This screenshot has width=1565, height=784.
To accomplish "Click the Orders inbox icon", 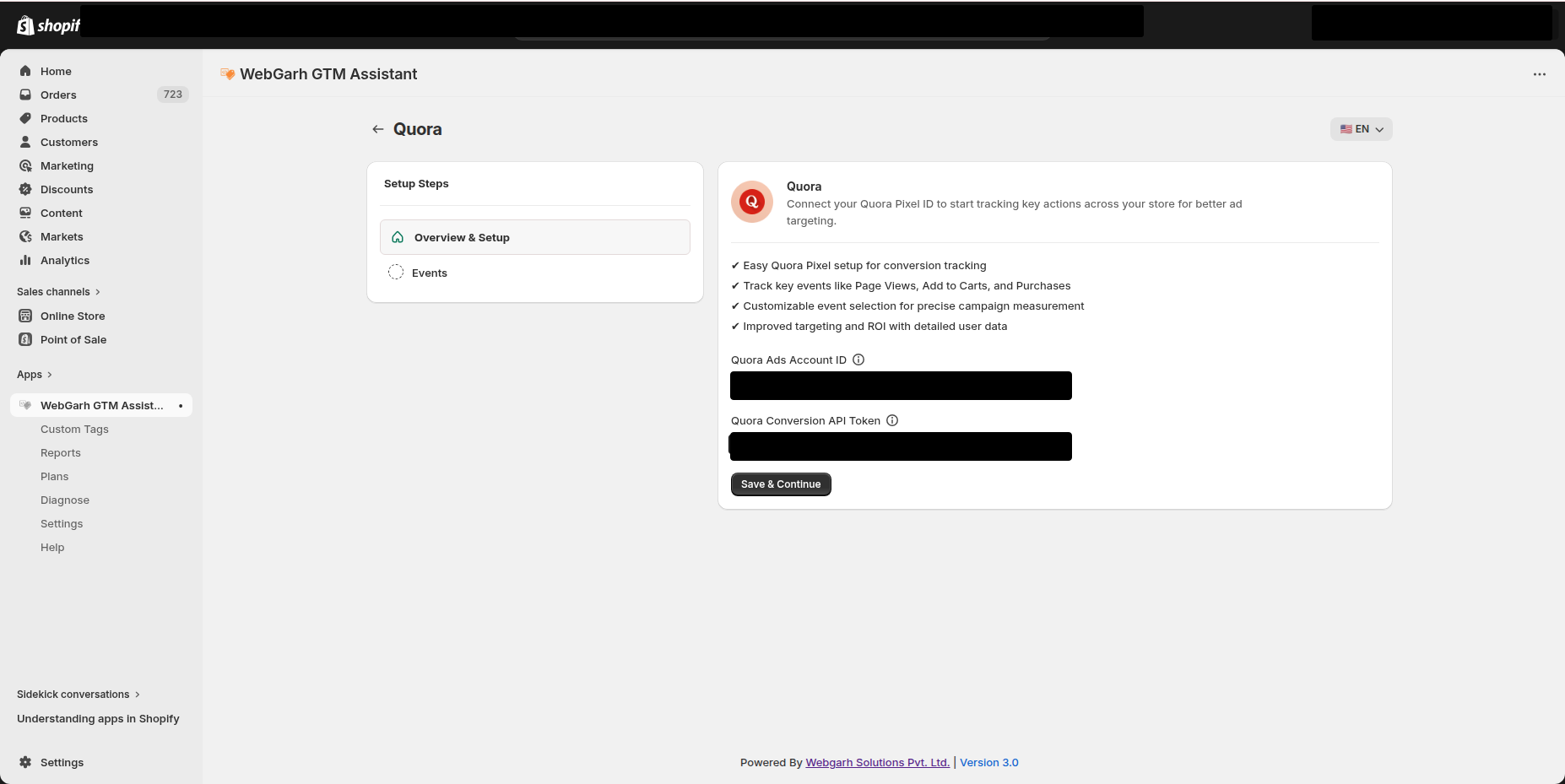I will [25, 95].
